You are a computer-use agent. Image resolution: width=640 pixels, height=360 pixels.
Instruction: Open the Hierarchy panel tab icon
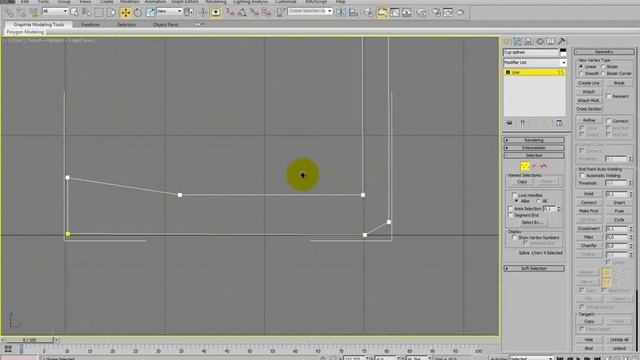point(529,41)
